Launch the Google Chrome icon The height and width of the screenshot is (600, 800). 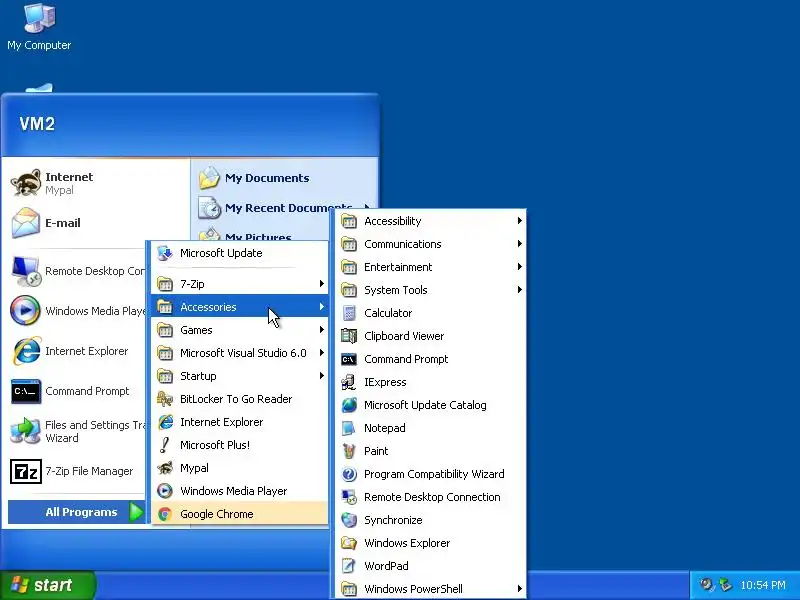[165, 514]
